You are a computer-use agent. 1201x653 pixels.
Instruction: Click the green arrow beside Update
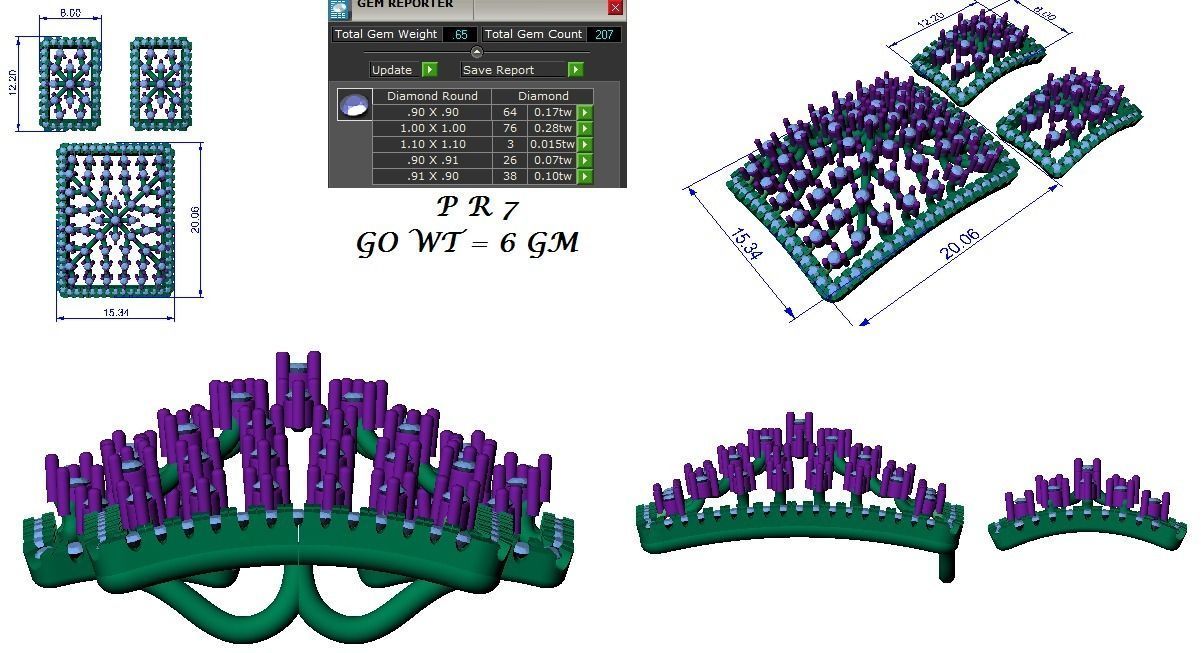click(x=429, y=70)
